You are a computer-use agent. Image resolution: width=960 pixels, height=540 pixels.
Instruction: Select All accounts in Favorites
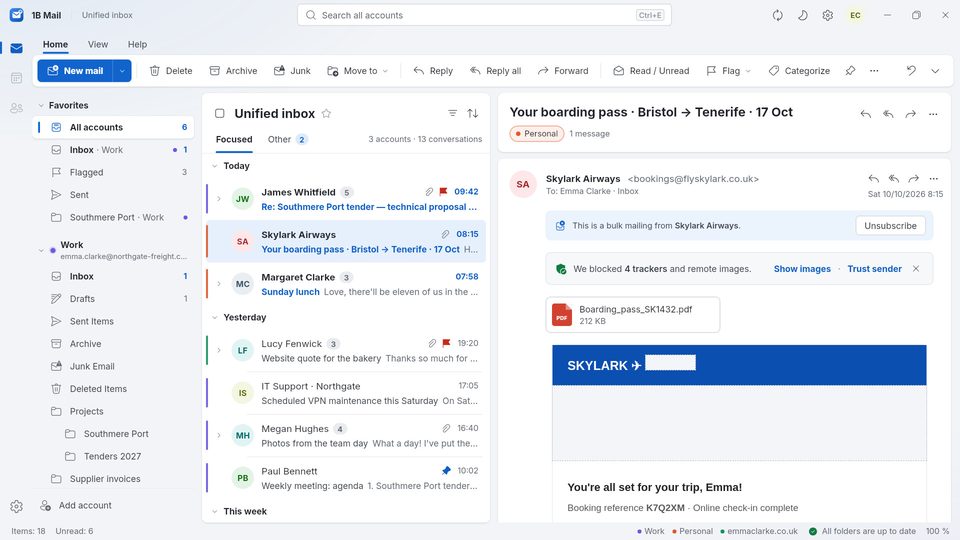[114, 127]
